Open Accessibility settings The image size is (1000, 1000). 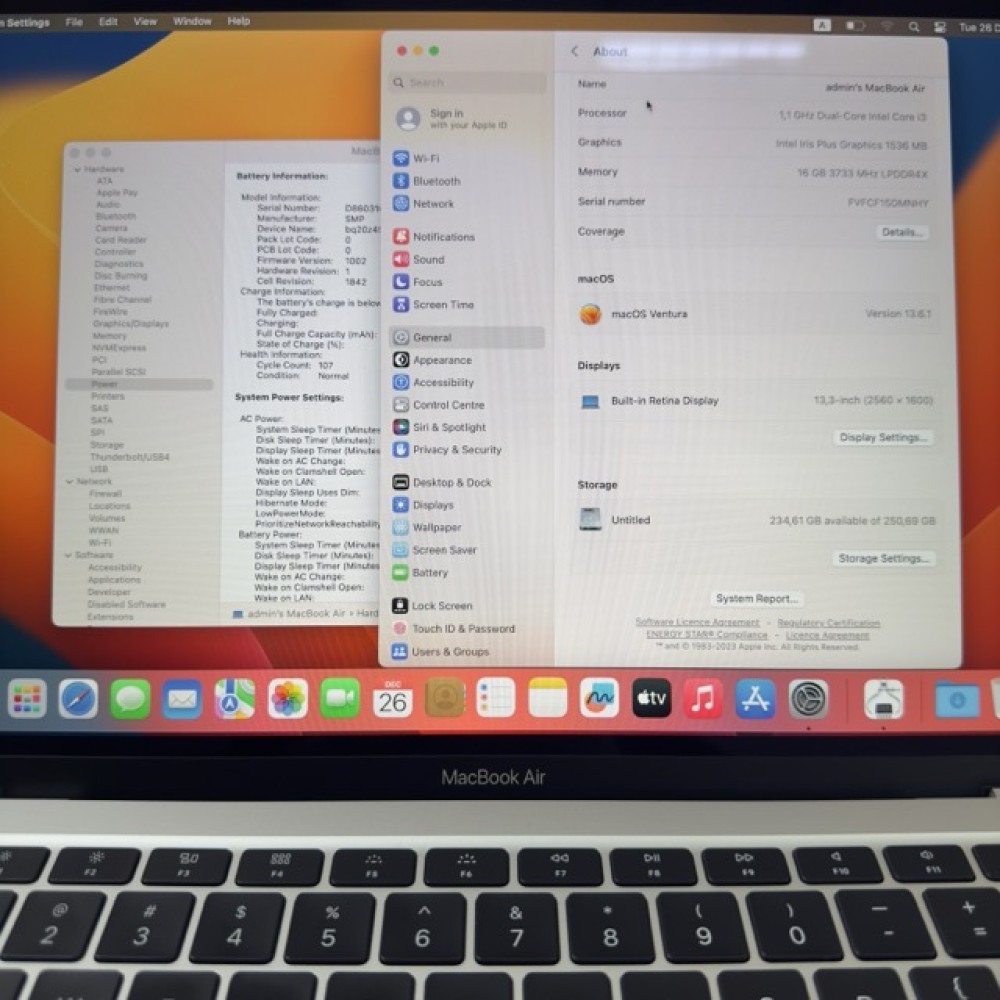[x=433, y=382]
